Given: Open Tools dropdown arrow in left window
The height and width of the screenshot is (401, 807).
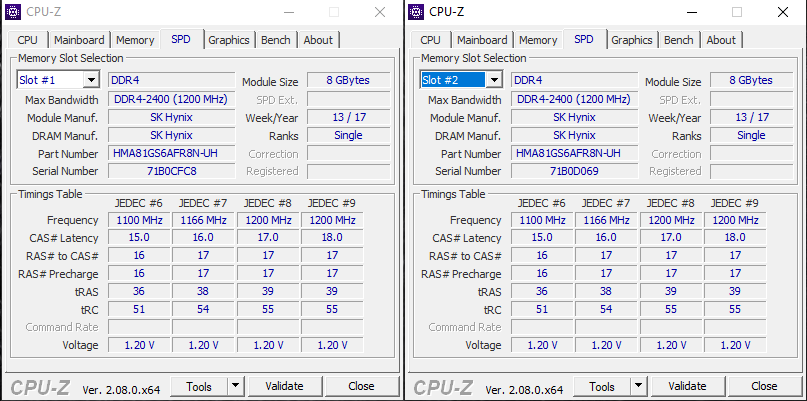Looking at the screenshot, I should point(236,386).
